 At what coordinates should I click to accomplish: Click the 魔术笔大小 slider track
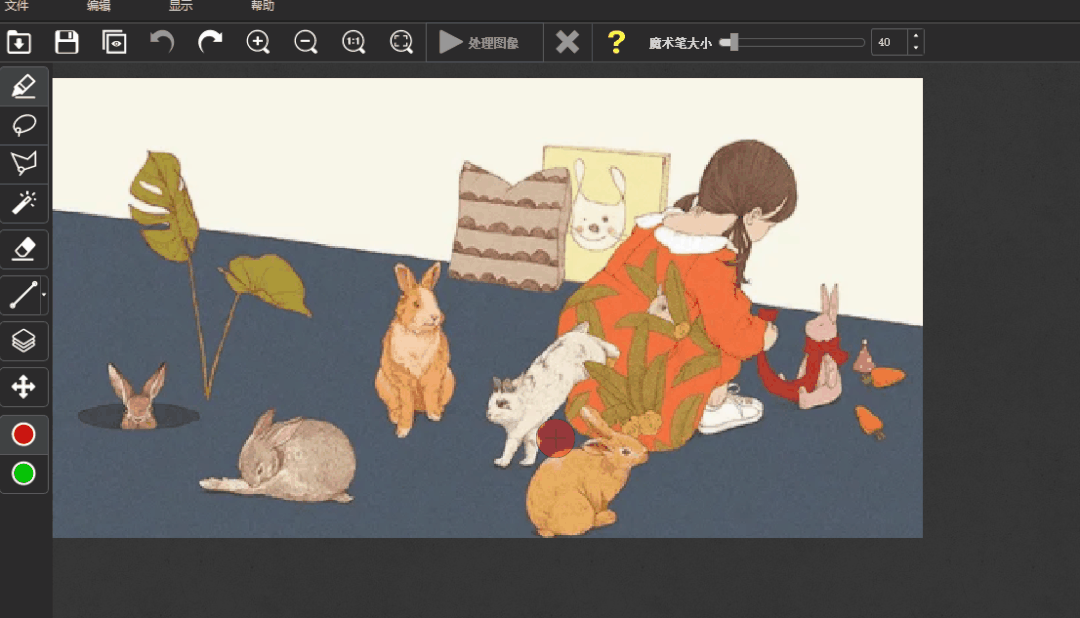(x=800, y=42)
